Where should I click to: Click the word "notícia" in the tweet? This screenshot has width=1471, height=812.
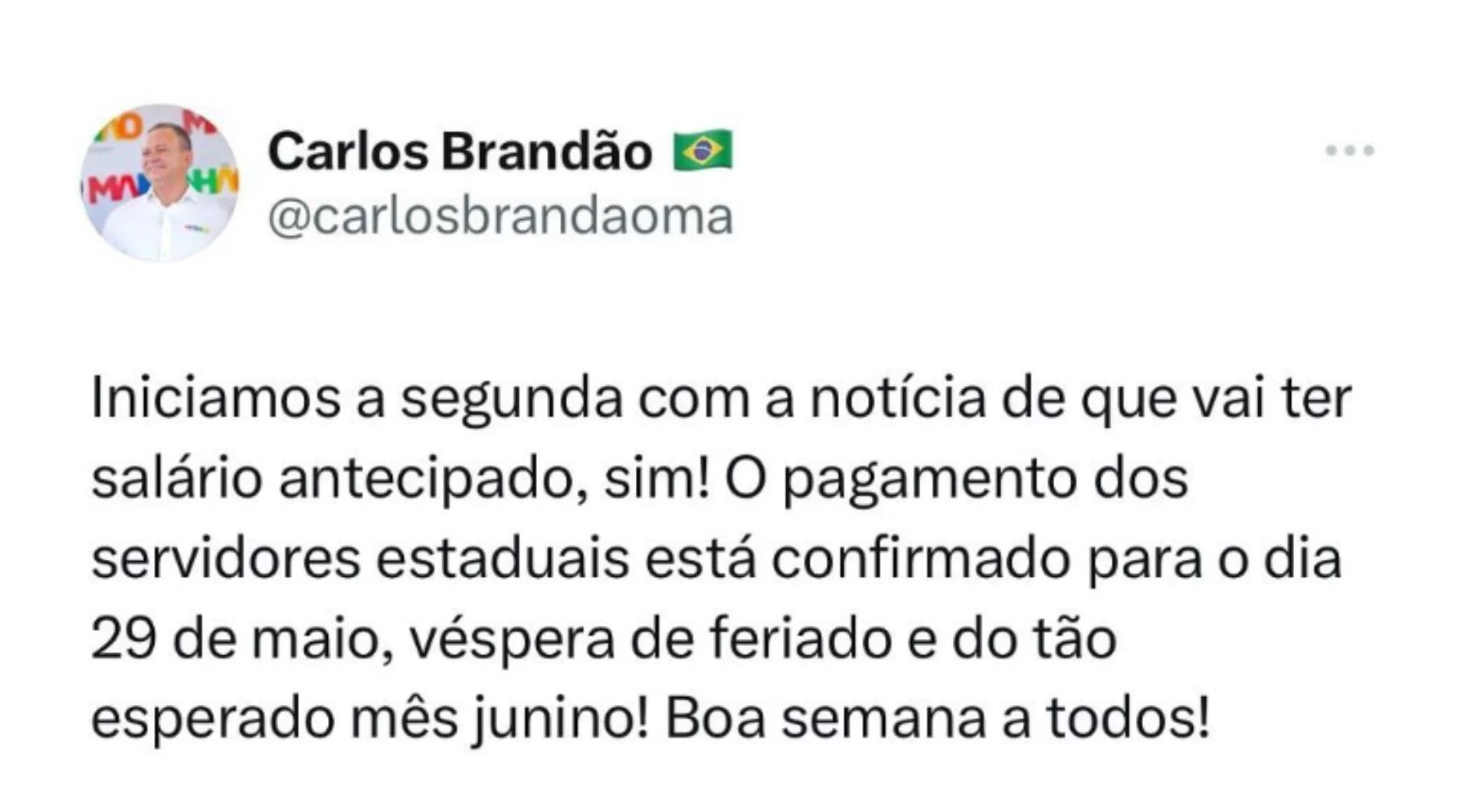897,398
